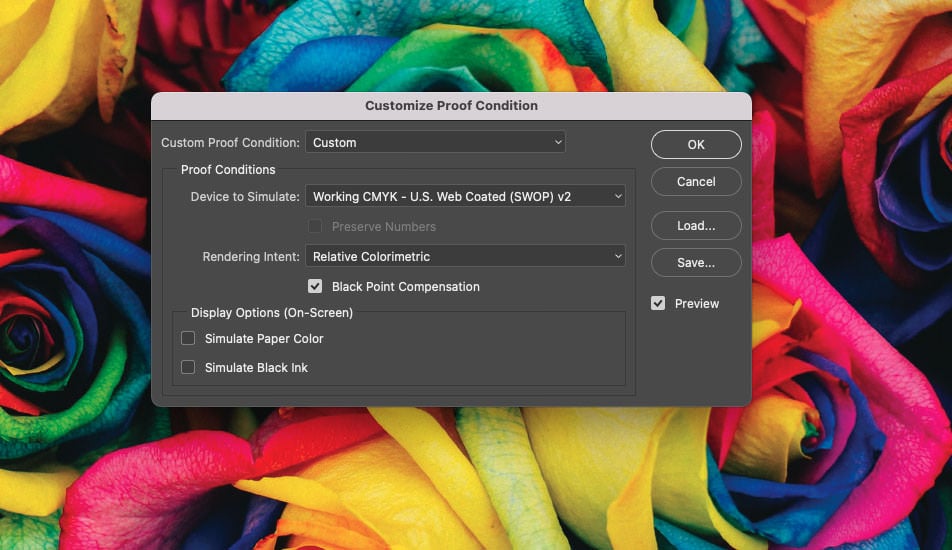Click the Display Options (On-Screen) label
Screen dimensions: 952x550
272,313
